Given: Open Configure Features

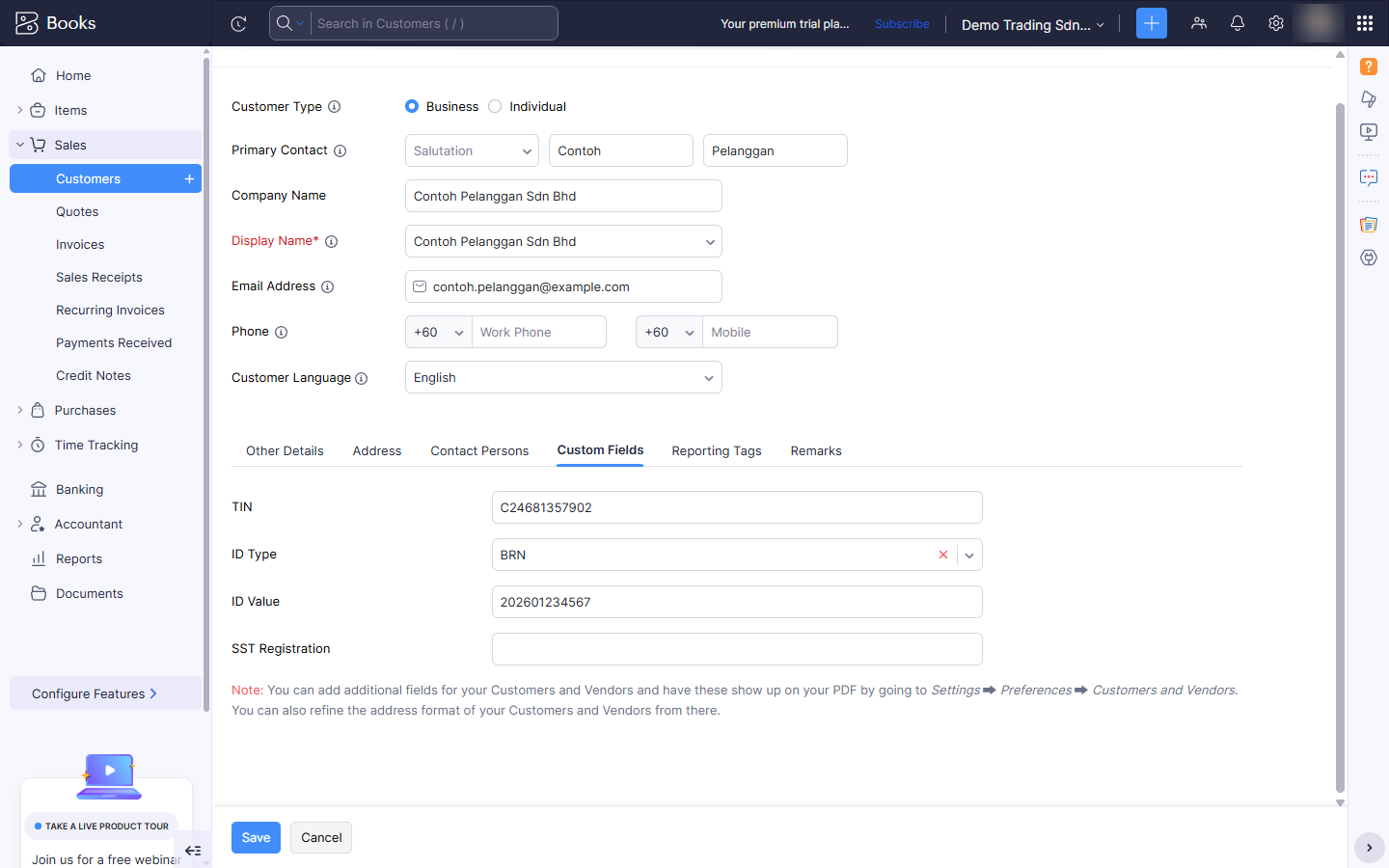Looking at the screenshot, I should click(105, 693).
